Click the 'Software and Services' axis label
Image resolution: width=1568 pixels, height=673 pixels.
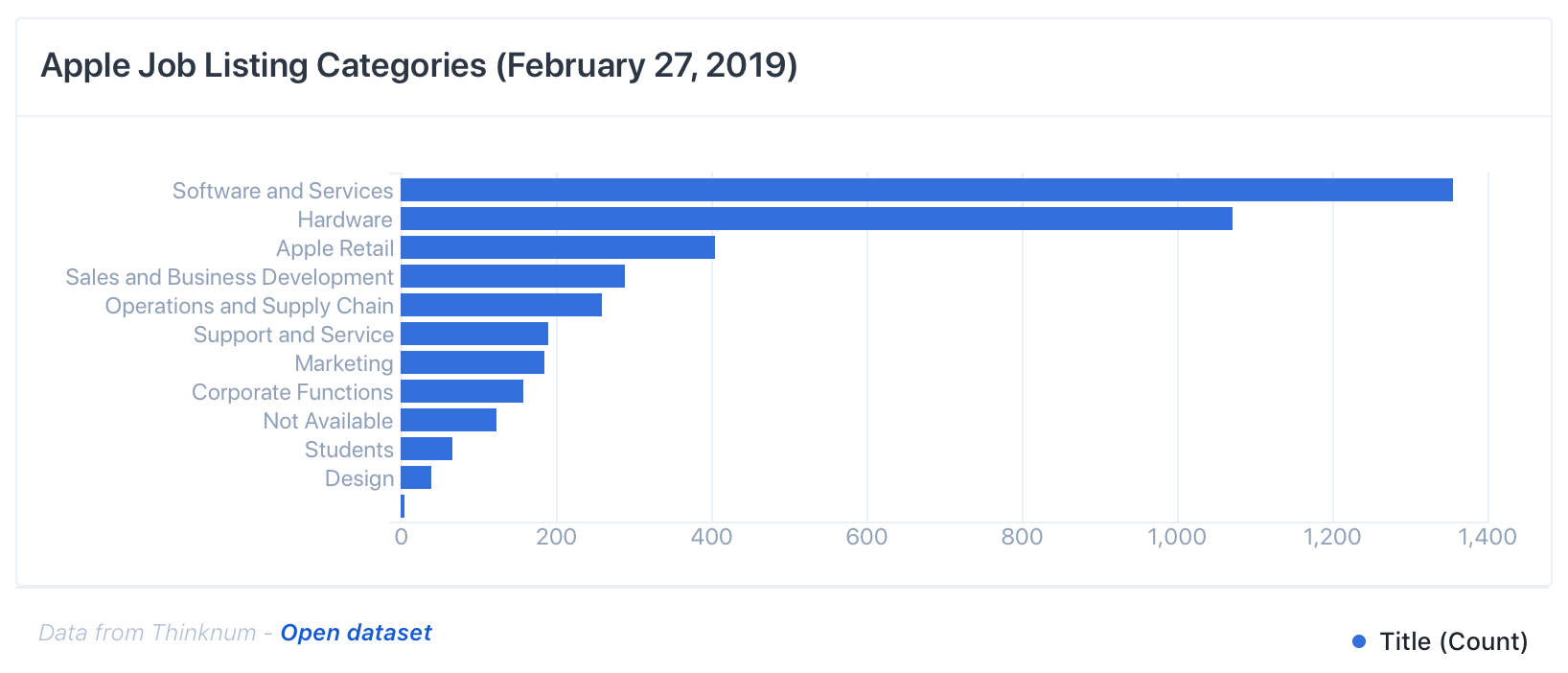[x=283, y=191]
